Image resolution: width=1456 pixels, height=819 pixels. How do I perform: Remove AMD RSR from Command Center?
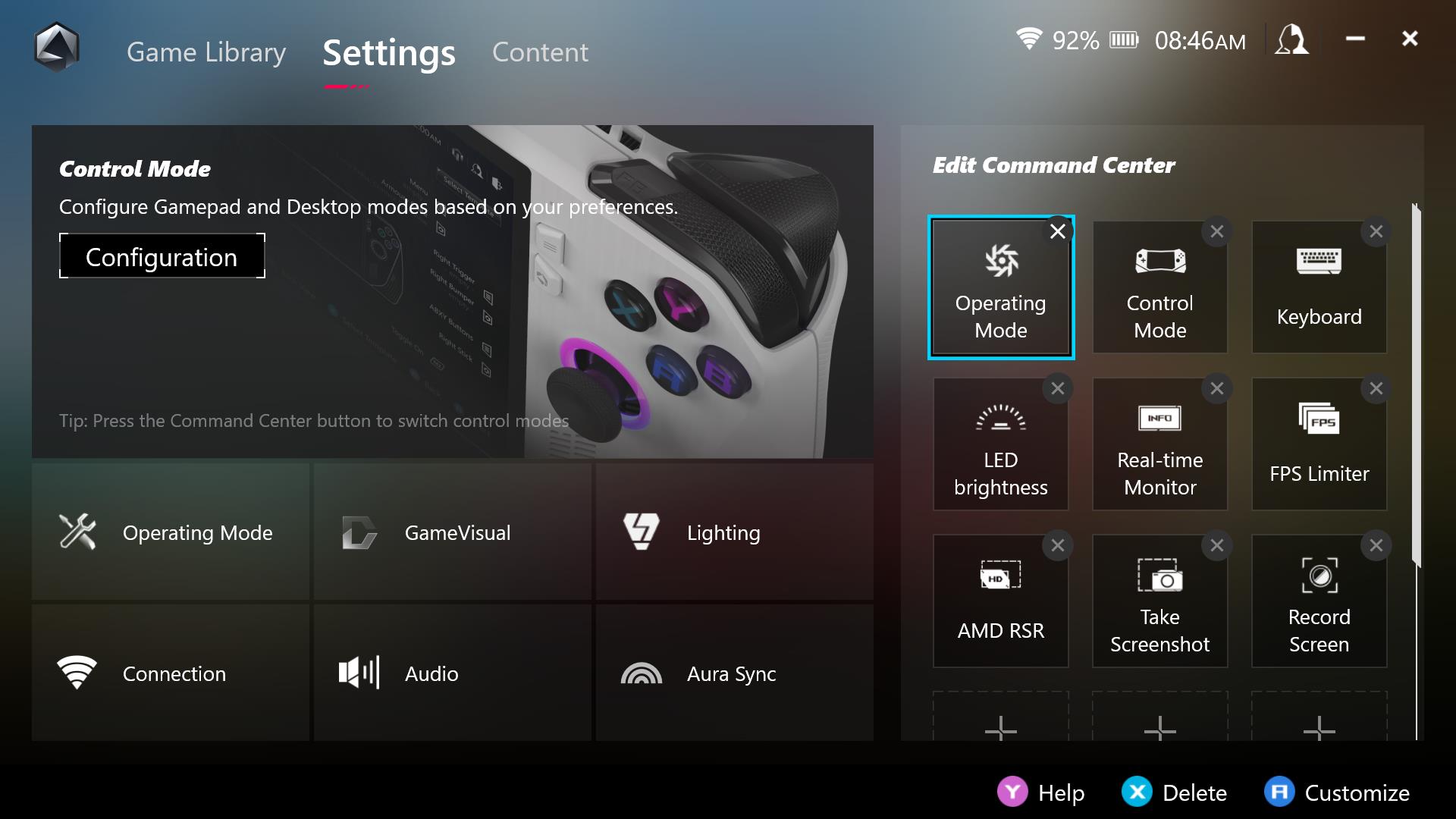click(x=1057, y=545)
